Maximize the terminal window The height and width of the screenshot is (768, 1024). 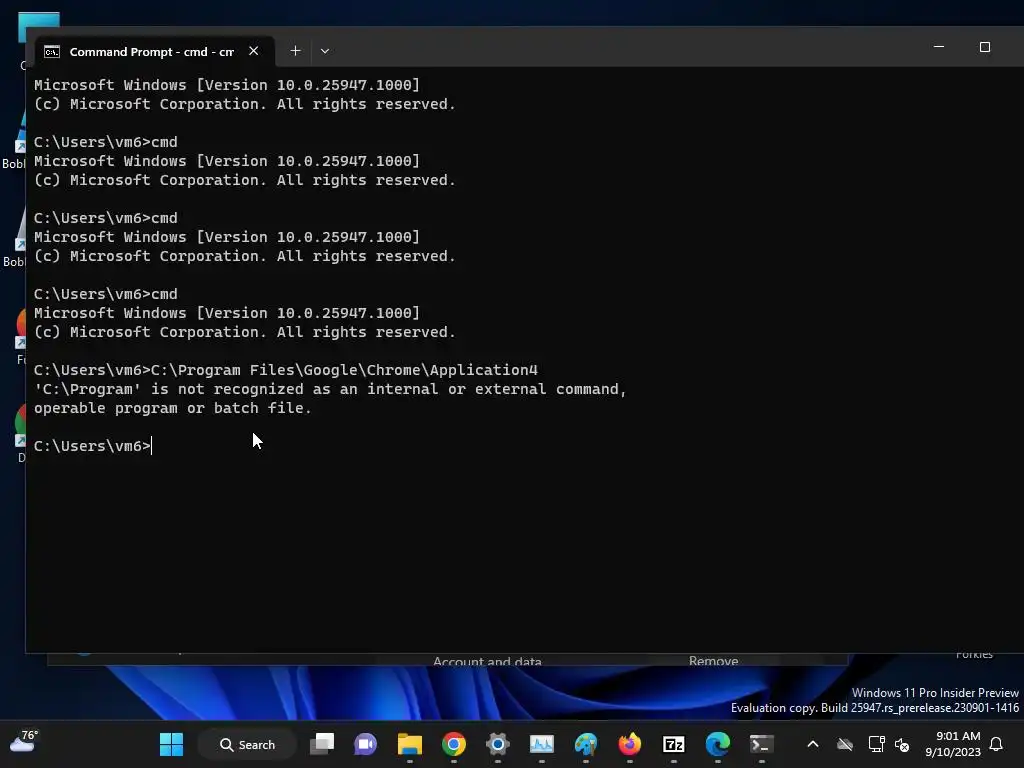click(985, 47)
